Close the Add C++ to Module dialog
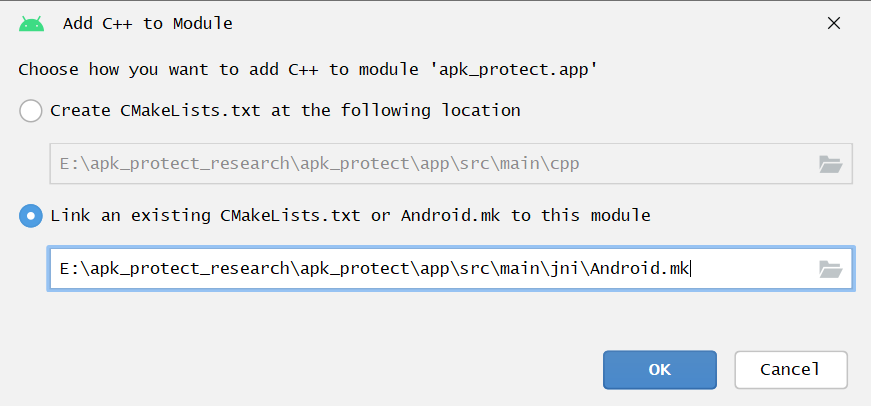 [834, 23]
